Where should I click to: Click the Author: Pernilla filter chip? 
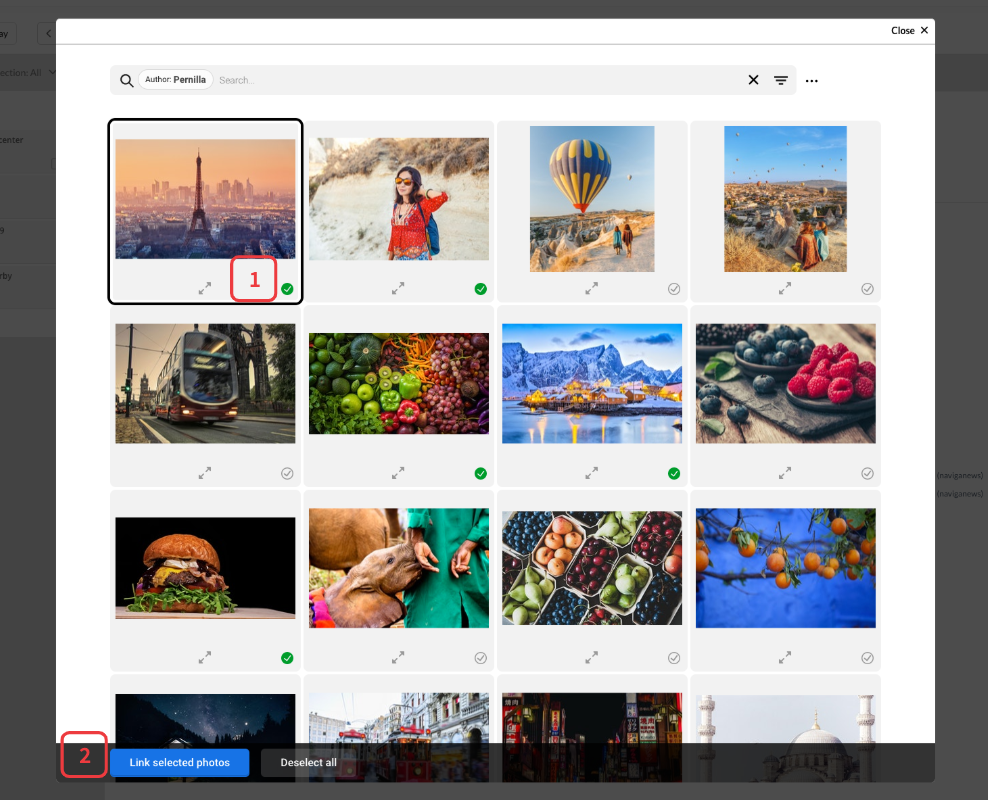tap(175, 80)
